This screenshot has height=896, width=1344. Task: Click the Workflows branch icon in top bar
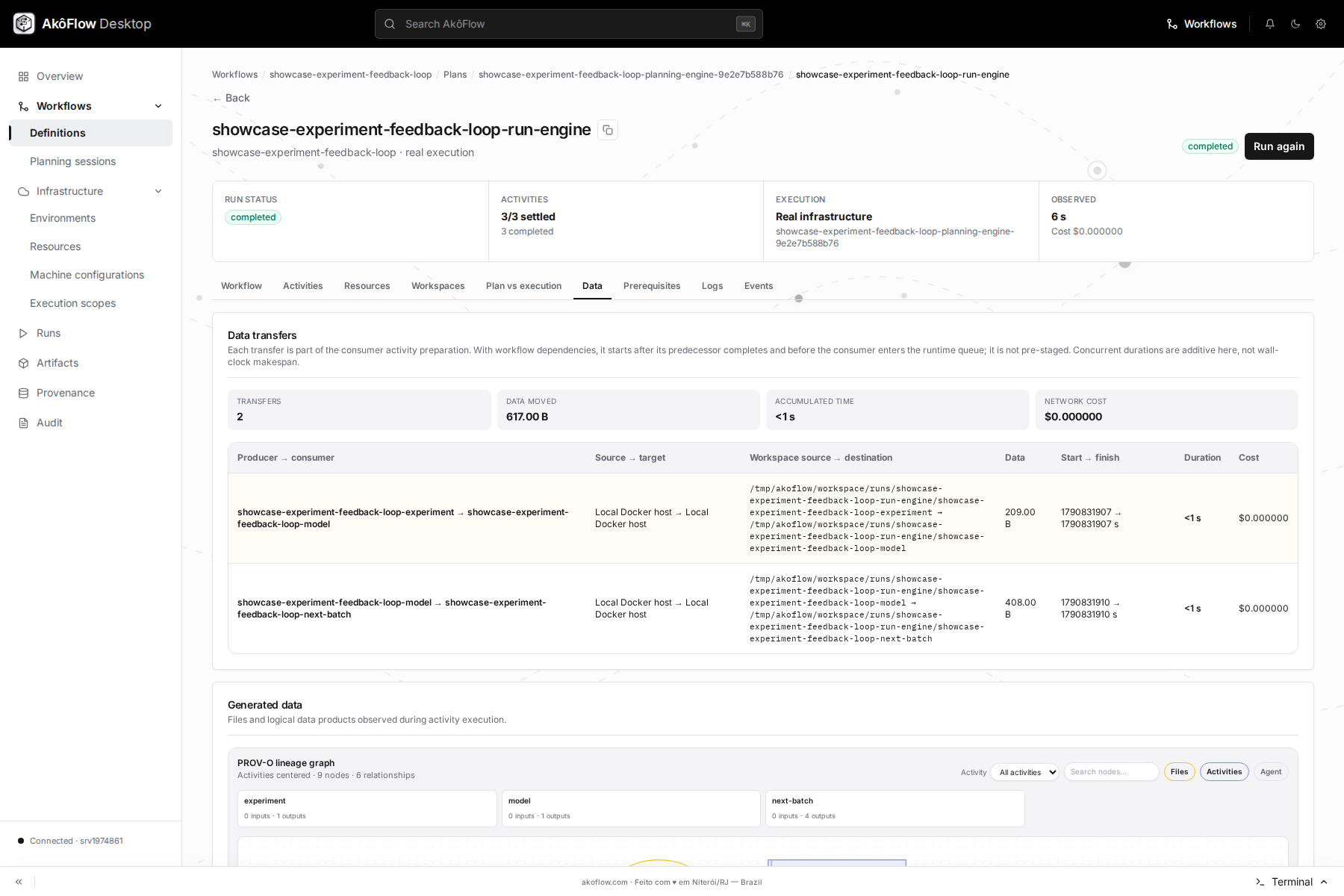(x=1172, y=24)
